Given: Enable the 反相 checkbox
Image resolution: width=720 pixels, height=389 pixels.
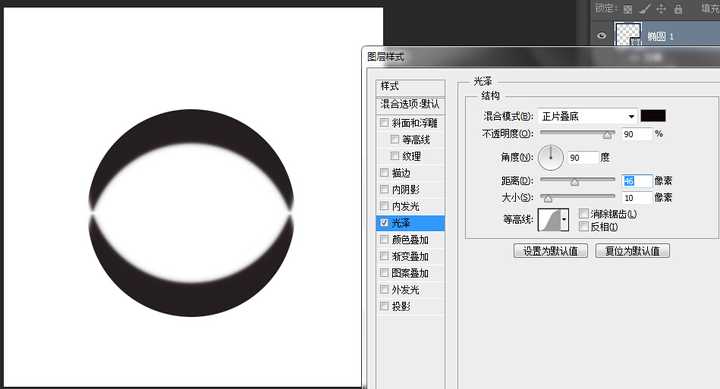Looking at the screenshot, I should [x=584, y=226].
